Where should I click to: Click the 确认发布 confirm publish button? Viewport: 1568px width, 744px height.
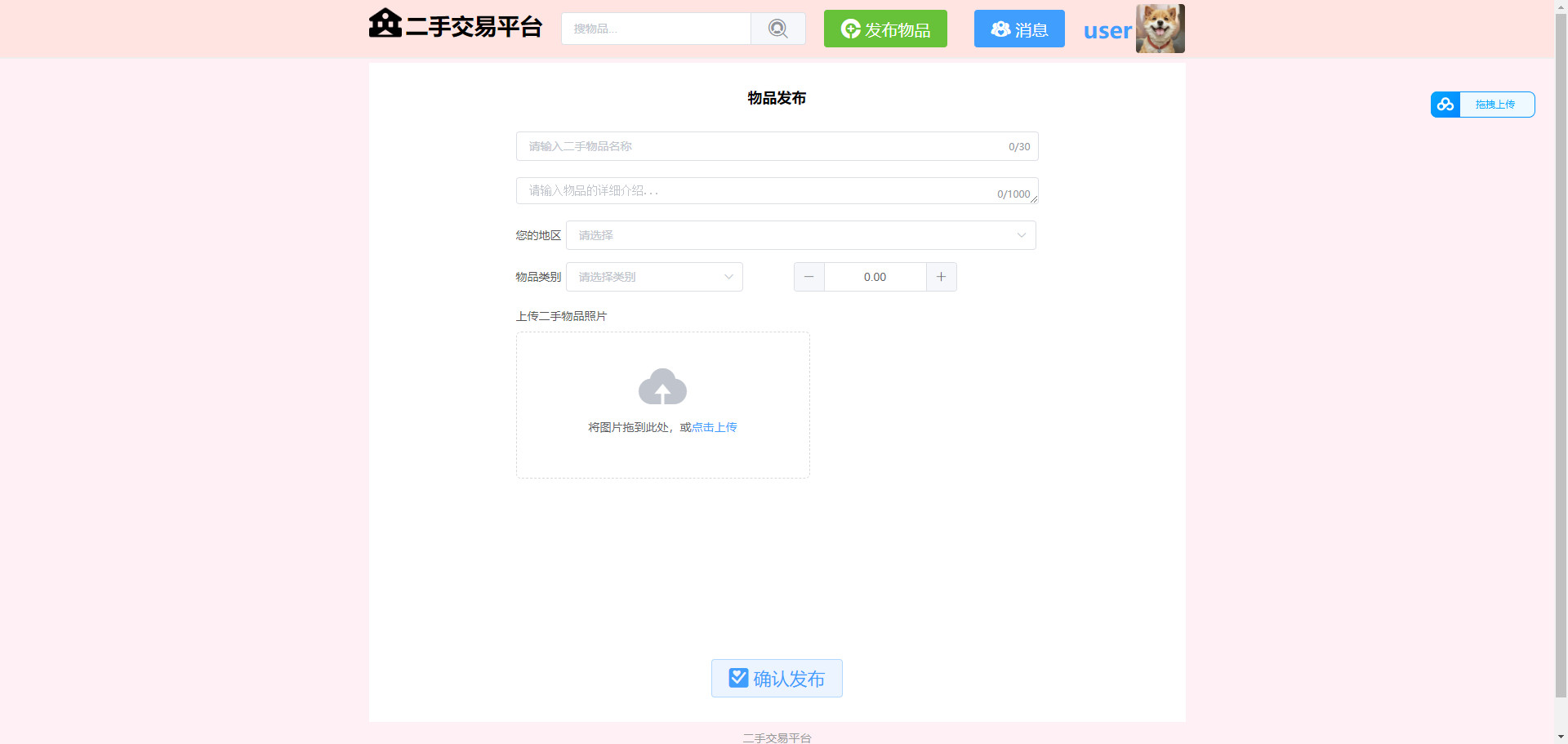[x=777, y=678]
